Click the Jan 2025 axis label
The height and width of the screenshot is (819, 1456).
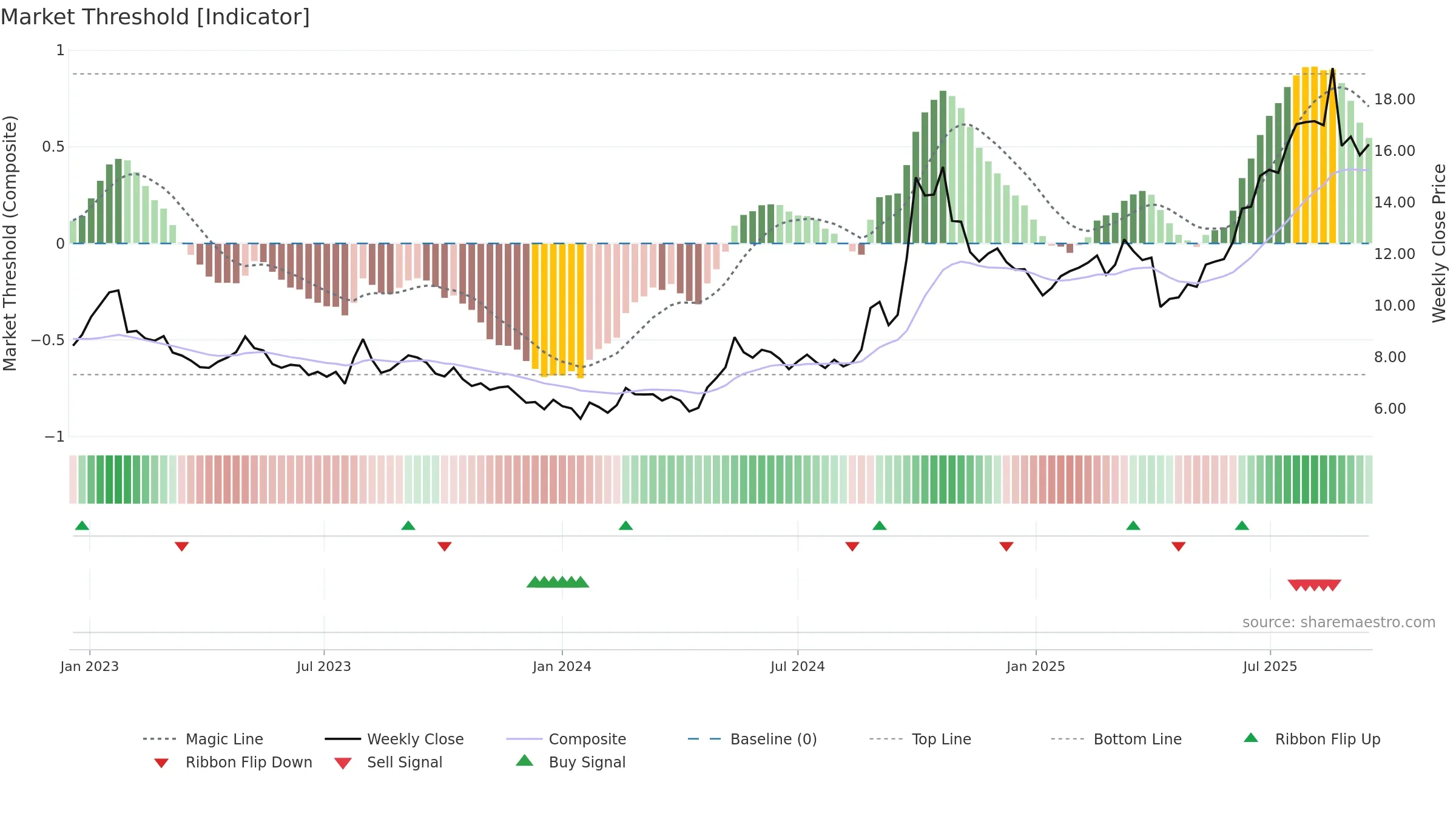point(1036,666)
